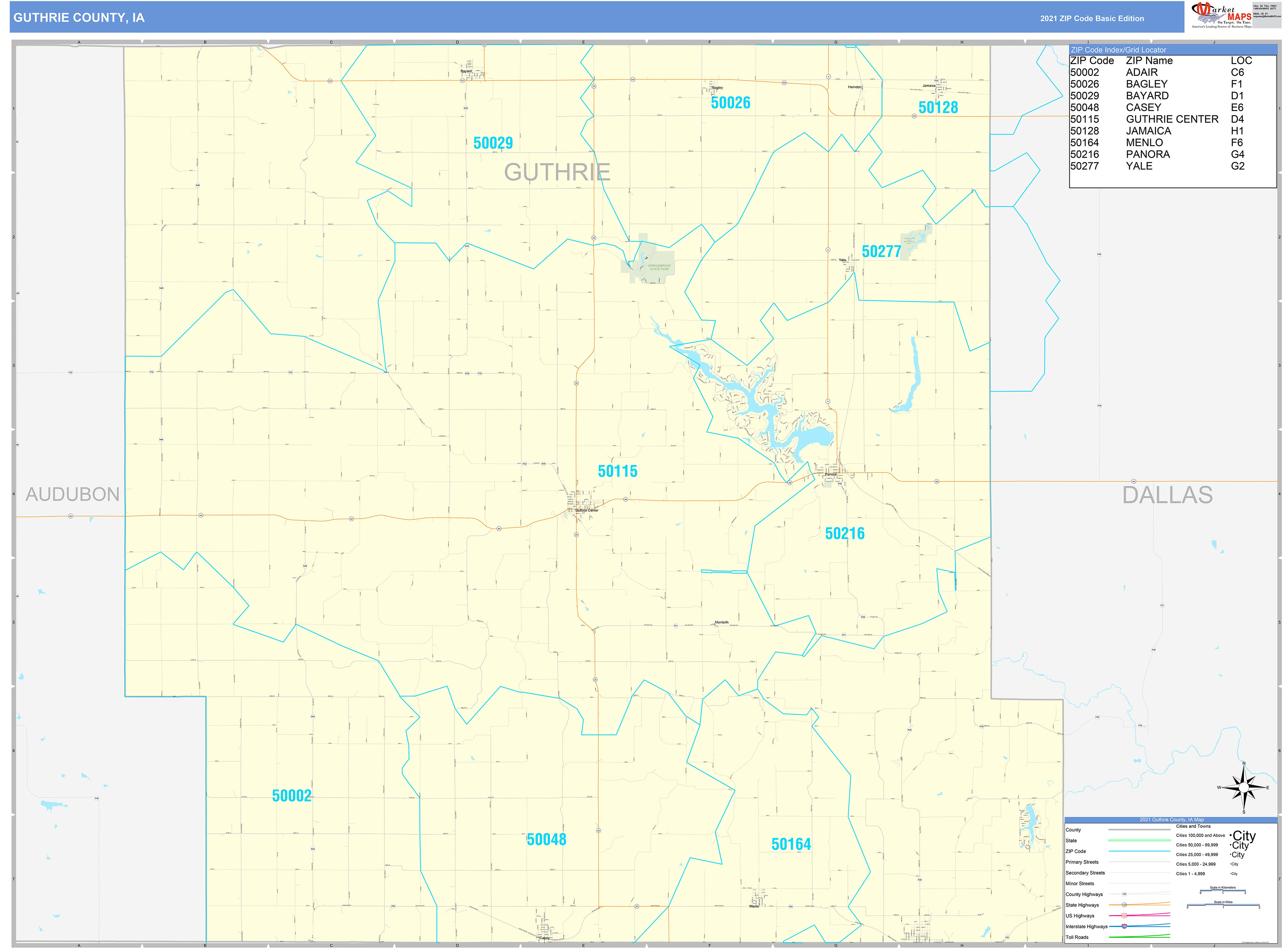Click the ZIP Code Index/Grid Locator header

[x=1118, y=50]
